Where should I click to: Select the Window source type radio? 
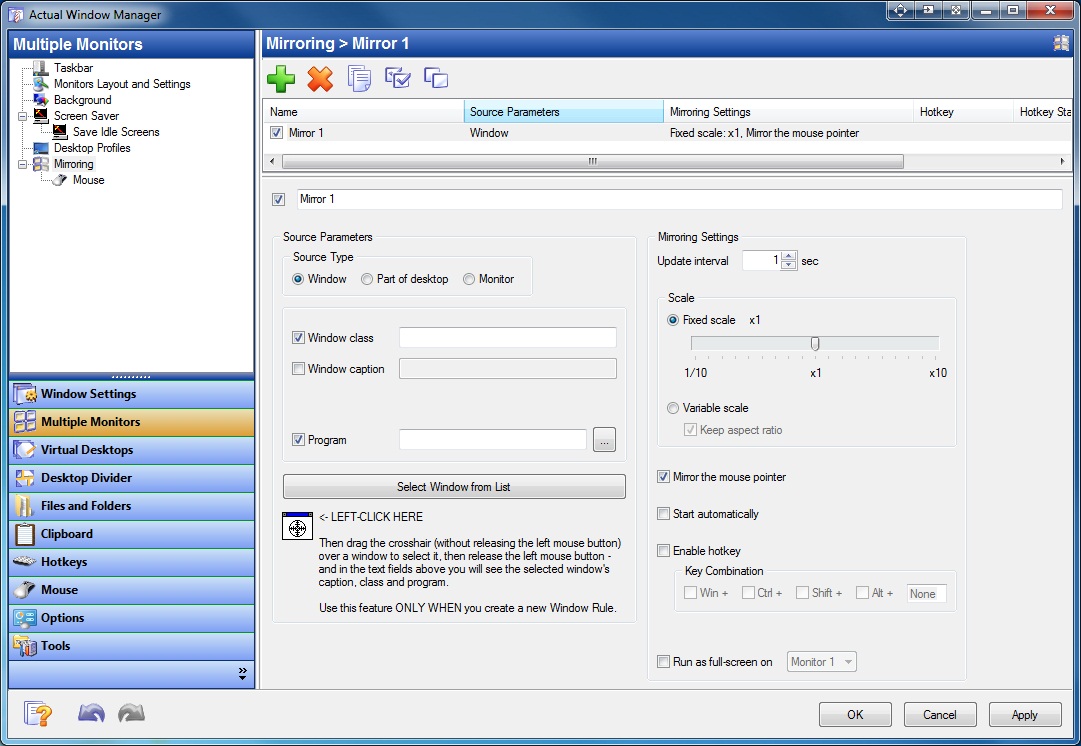pos(298,279)
